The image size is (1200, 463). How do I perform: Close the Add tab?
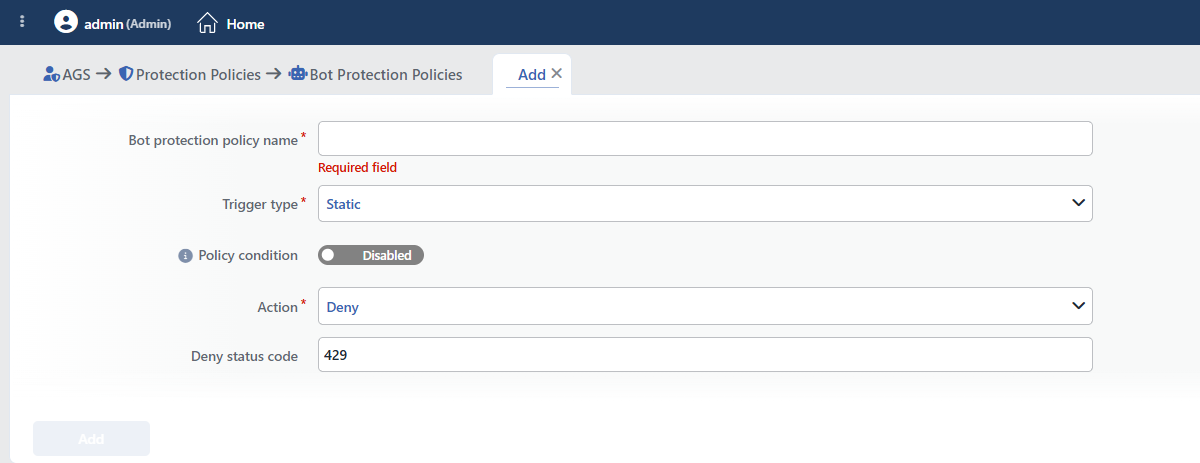tap(557, 73)
